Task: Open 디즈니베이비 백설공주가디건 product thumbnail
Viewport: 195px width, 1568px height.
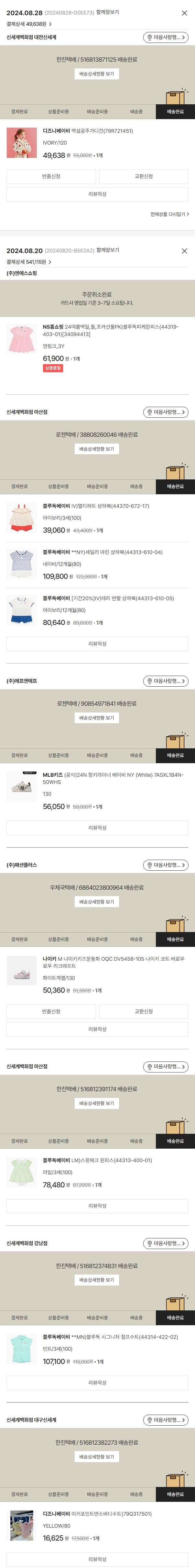Action: [x=22, y=143]
